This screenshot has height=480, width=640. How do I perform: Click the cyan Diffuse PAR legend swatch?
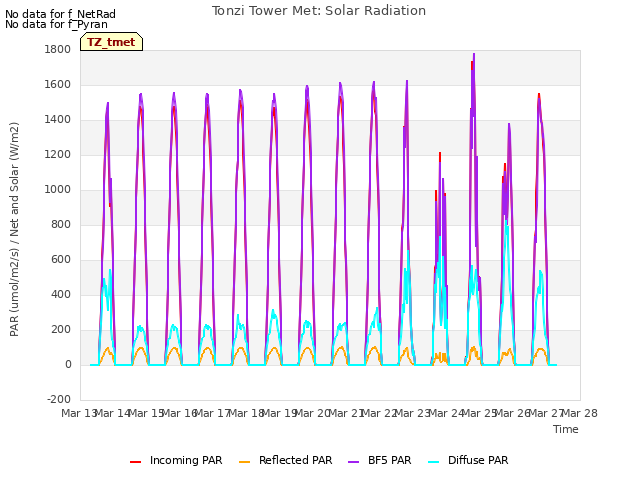(x=433, y=462)
